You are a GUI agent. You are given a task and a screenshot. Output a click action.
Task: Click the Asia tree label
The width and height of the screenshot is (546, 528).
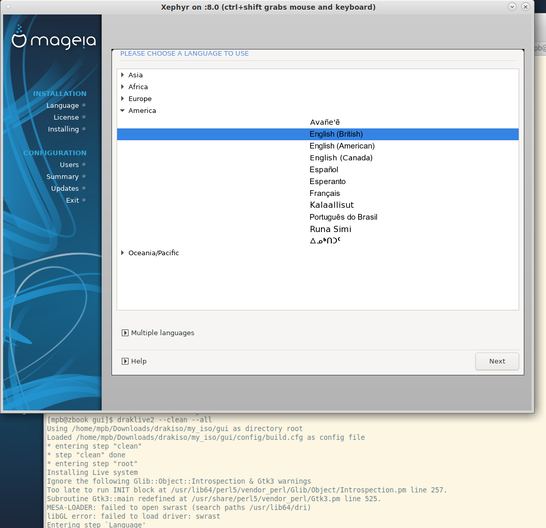(135, 75)
